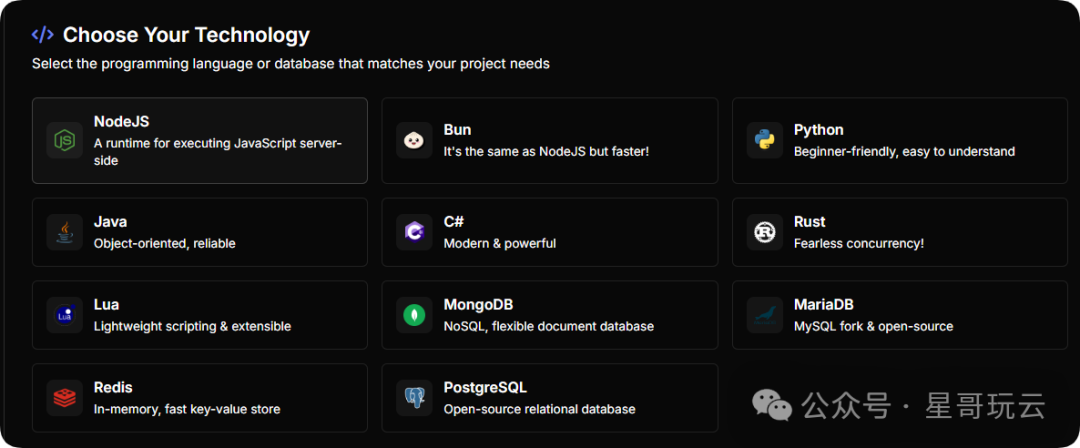Click the MariaDB seal logo icon
The width and height of the screenshot is (1080, 448).
click(x=764, y=315)
